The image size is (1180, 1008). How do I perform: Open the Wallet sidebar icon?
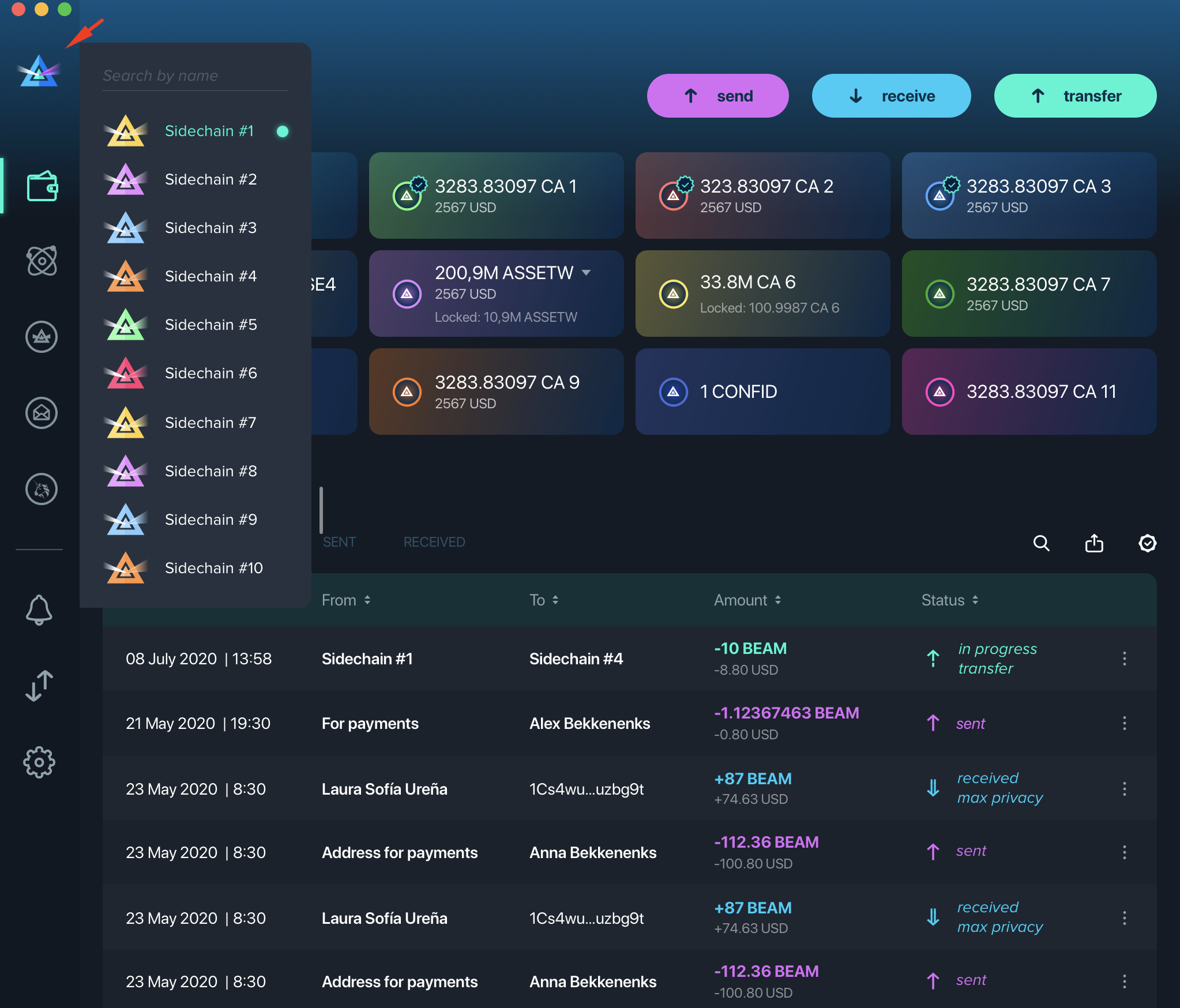(42, 186)
